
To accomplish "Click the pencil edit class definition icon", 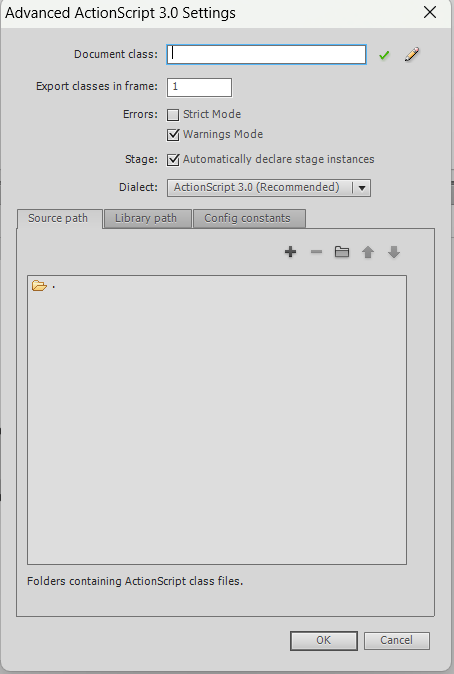I will [412, 54].
